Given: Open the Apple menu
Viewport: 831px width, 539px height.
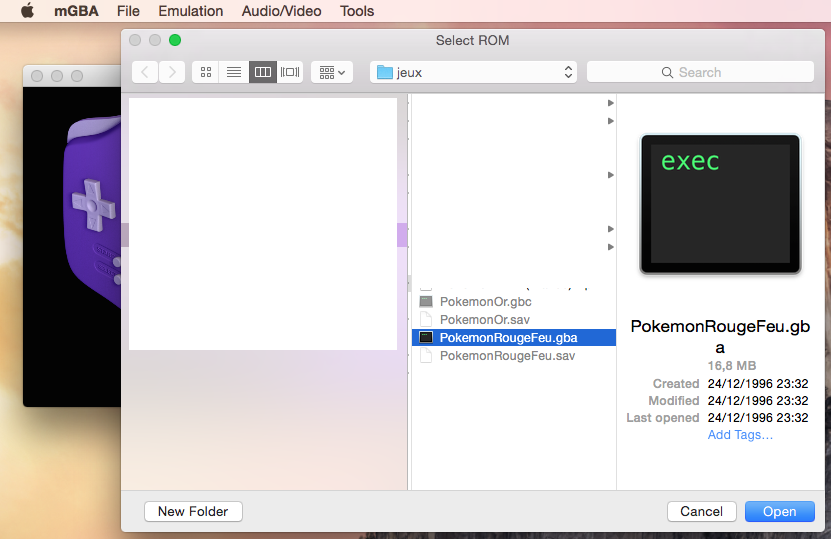Looking at the screenshot, I should (x=28, y=11).
